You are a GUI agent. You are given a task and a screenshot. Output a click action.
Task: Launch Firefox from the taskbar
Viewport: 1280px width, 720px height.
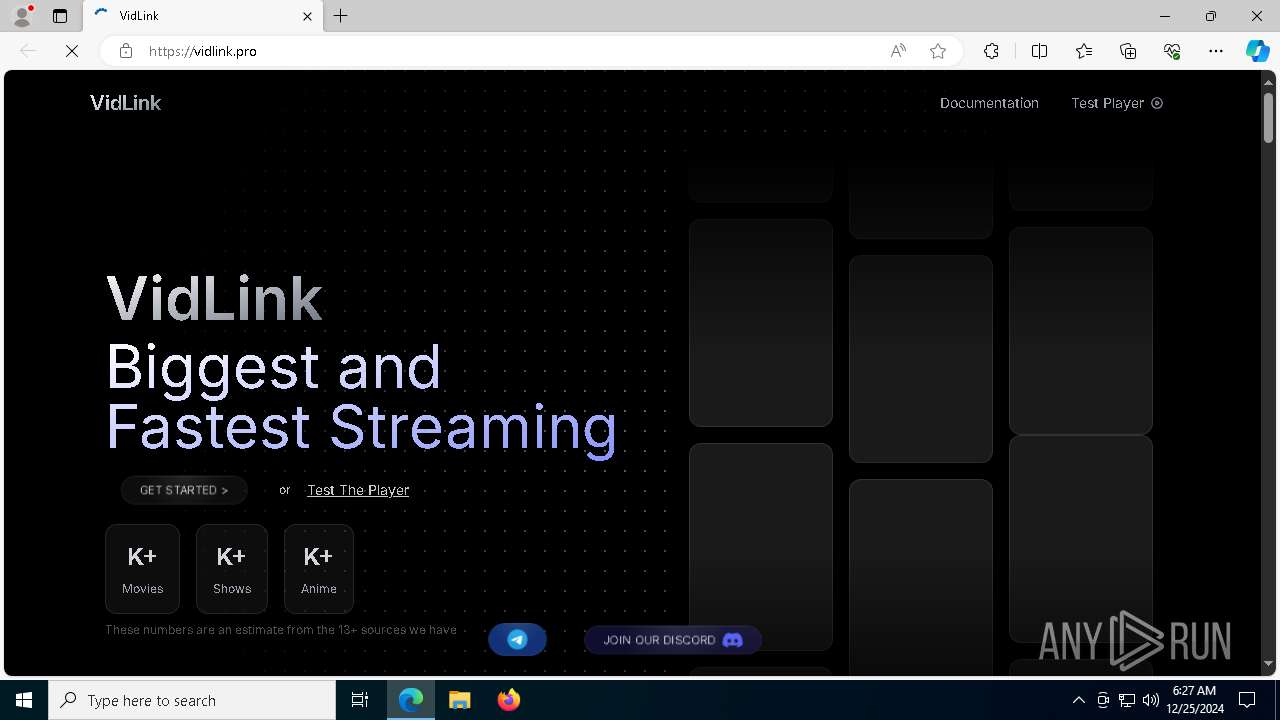(508, 700)
